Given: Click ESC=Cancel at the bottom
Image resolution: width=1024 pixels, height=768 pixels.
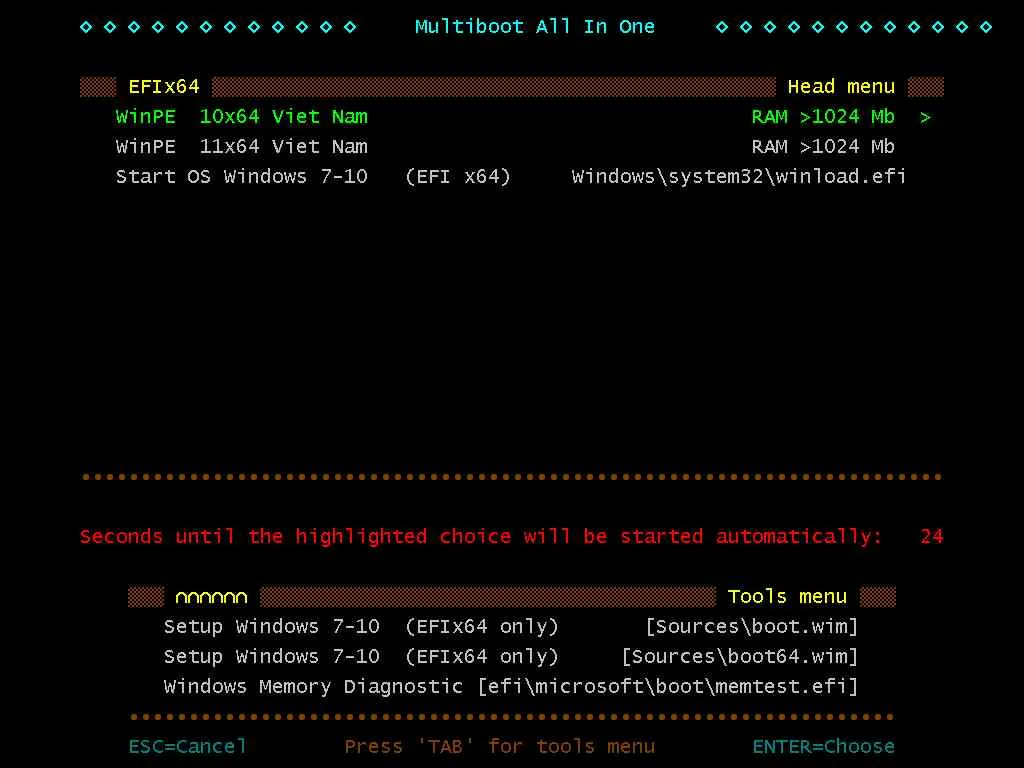Looking at the screenshot, I should (187, 746).
